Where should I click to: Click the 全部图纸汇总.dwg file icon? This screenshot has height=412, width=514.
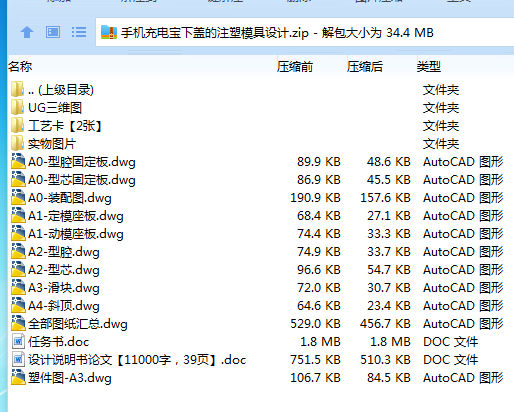[18, 323]
